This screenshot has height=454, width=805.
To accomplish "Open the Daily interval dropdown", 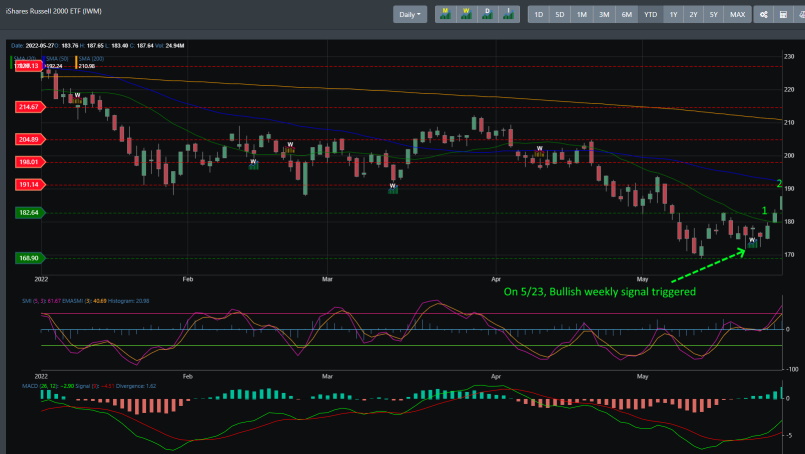I will pyautogui.click(x=410, y=14).
